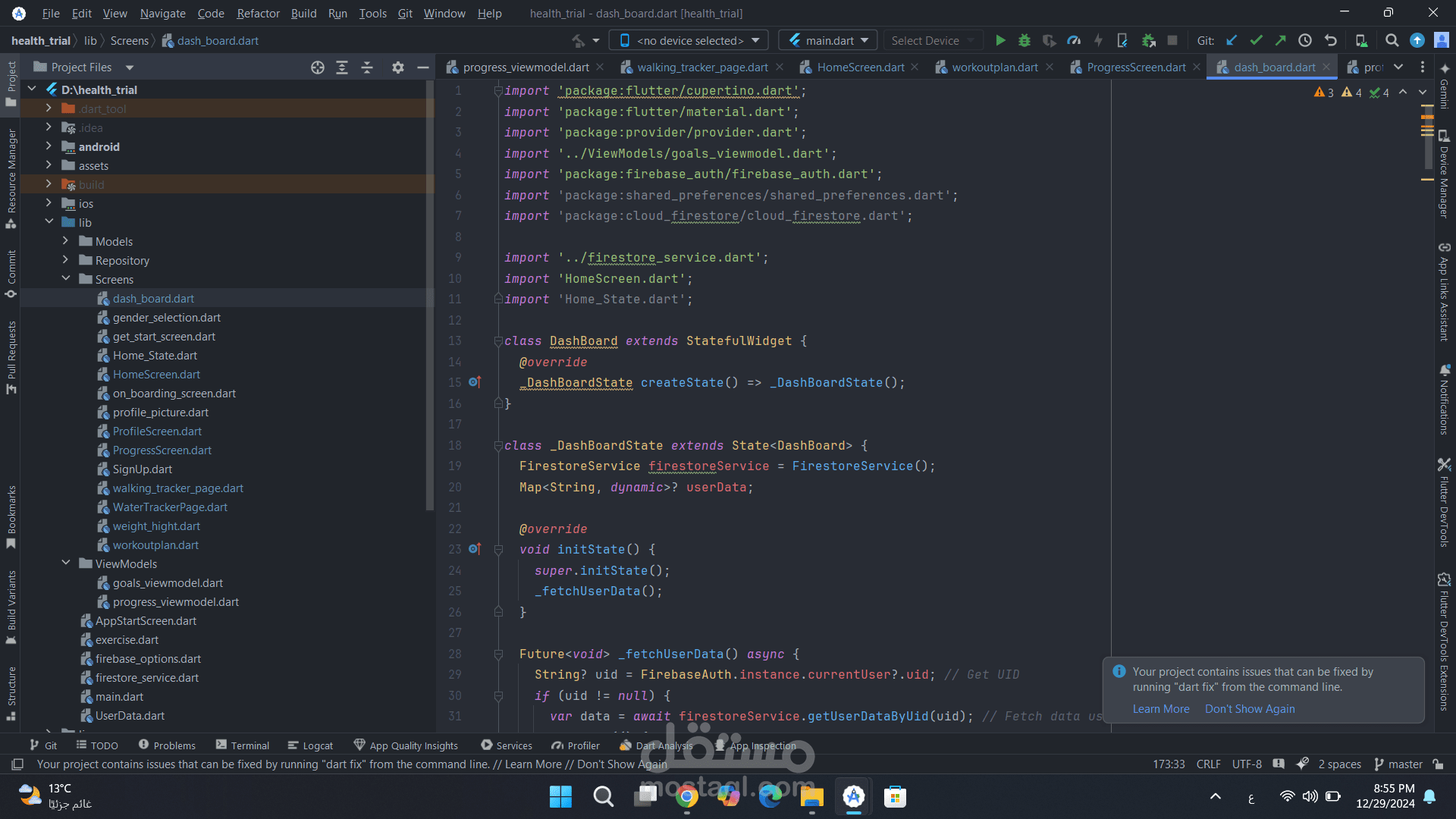Open the Refactor menu
The height and width of the screenshot is (819, 1456).
258,13
